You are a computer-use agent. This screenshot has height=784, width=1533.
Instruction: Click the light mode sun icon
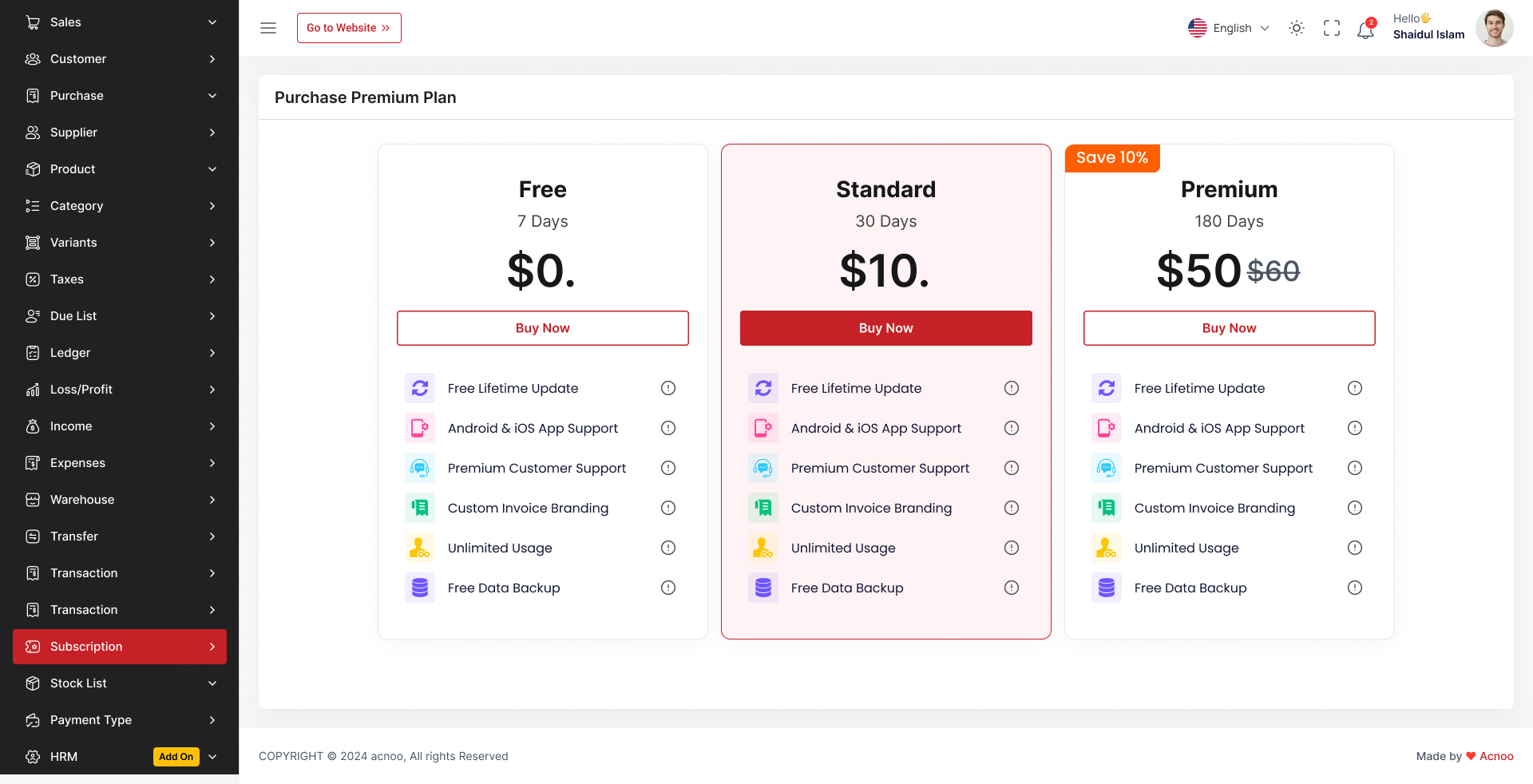[1296, 28]
